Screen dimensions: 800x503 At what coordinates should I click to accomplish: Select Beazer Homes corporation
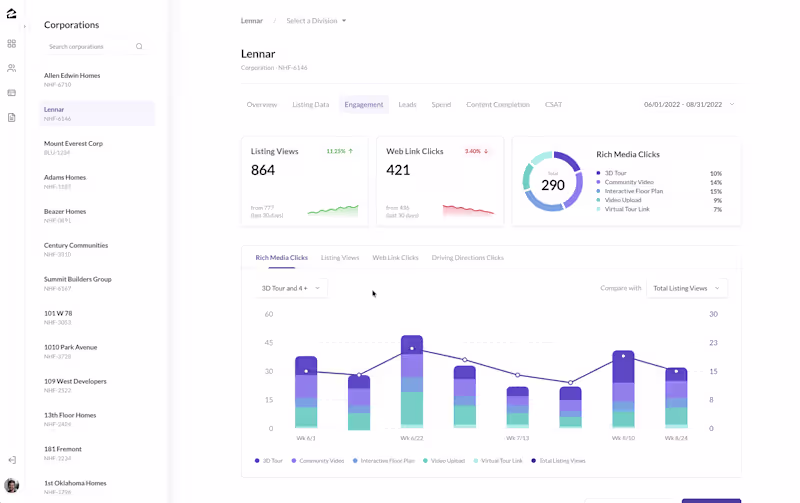pyautogui.click(x=97, y=216)
